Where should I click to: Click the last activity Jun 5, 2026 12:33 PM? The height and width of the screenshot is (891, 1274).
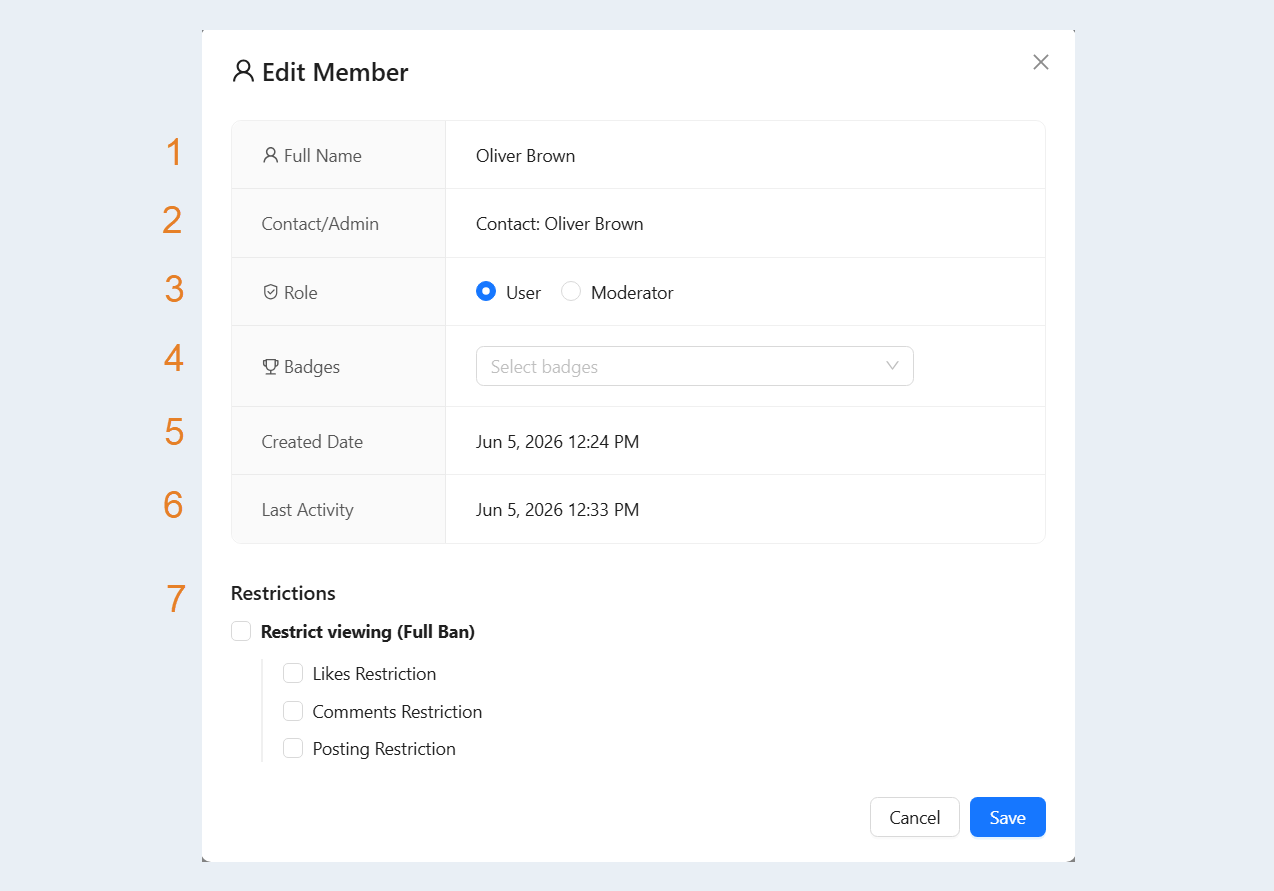click(x=558, y=509)
